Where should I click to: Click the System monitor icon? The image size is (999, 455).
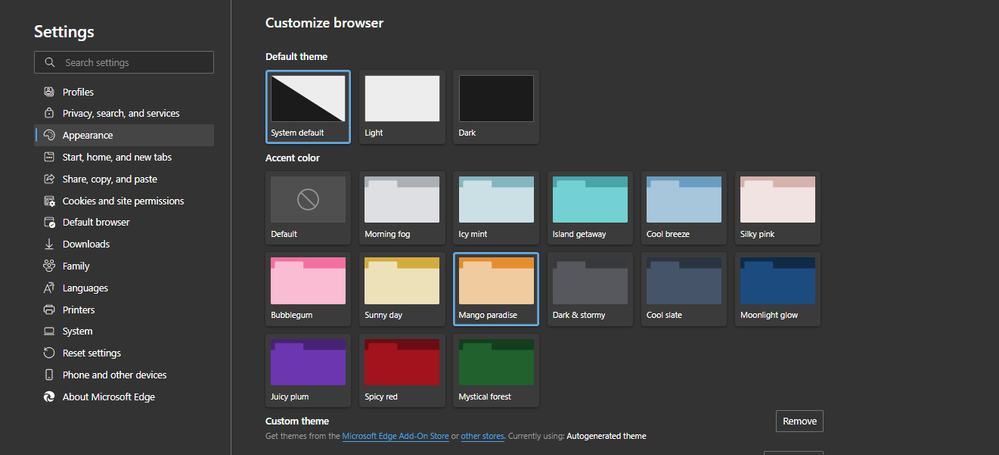pos(49,331)
